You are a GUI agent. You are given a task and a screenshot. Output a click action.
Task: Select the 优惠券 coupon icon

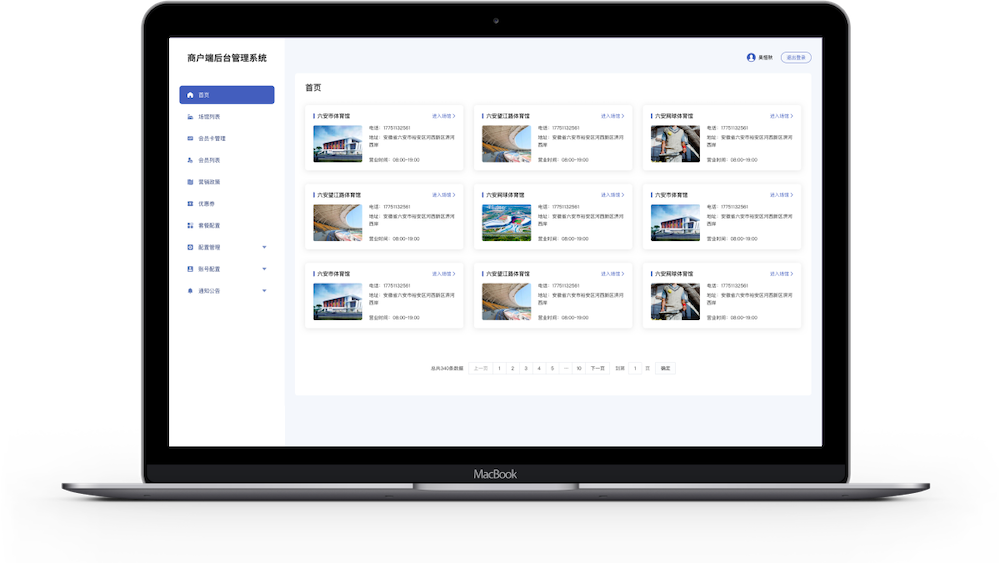click(189, 203)
